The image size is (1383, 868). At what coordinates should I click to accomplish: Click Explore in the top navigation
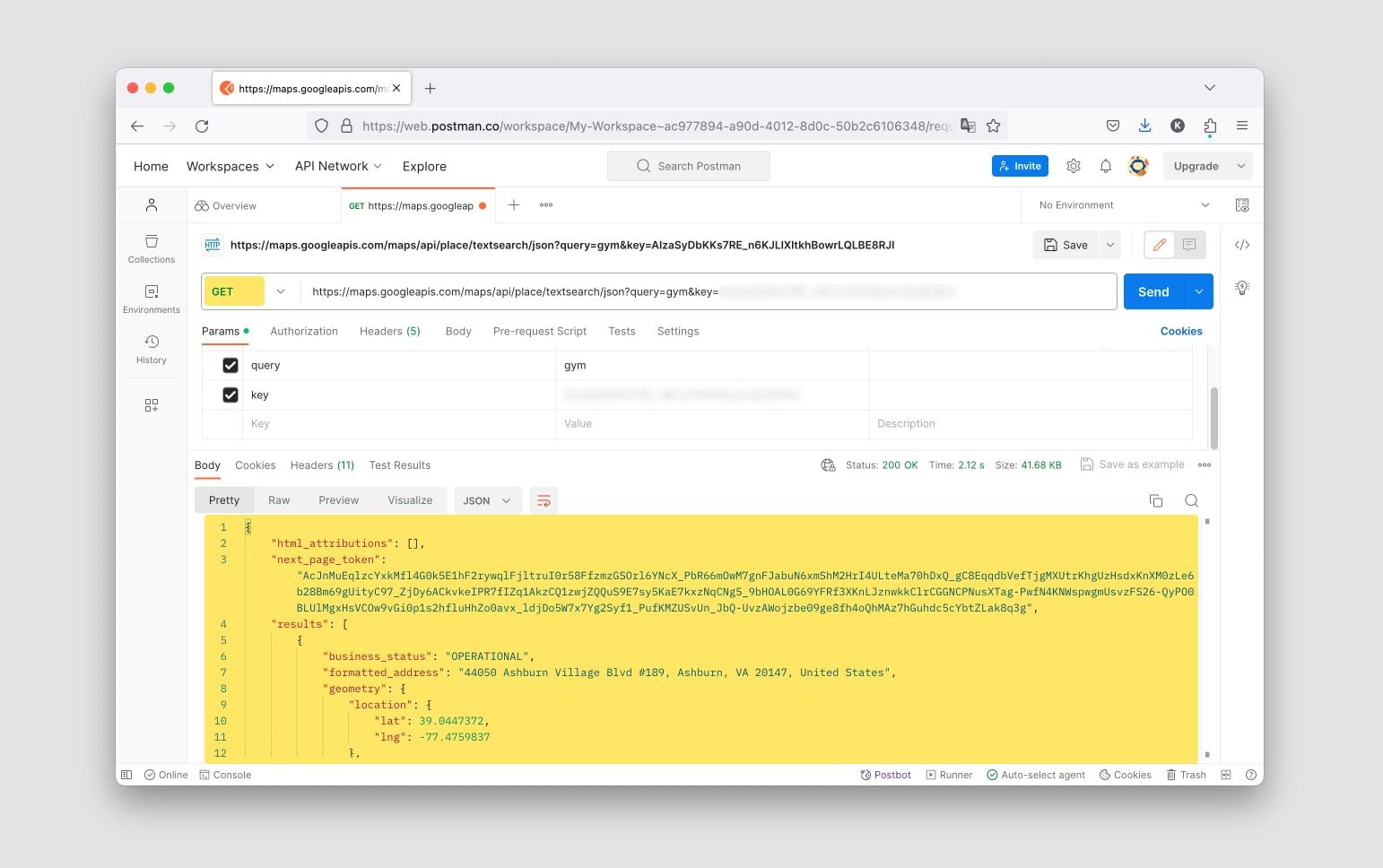424,166
